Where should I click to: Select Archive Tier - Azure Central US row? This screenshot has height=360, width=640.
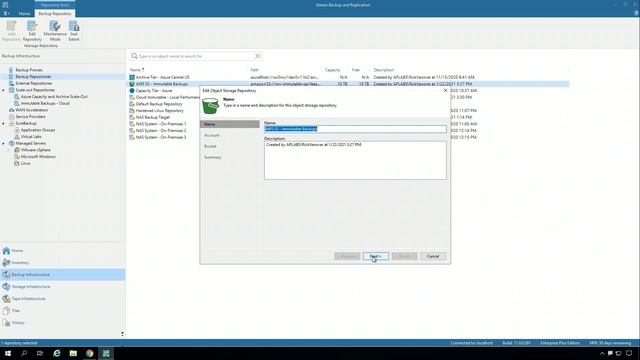(349, 77)
